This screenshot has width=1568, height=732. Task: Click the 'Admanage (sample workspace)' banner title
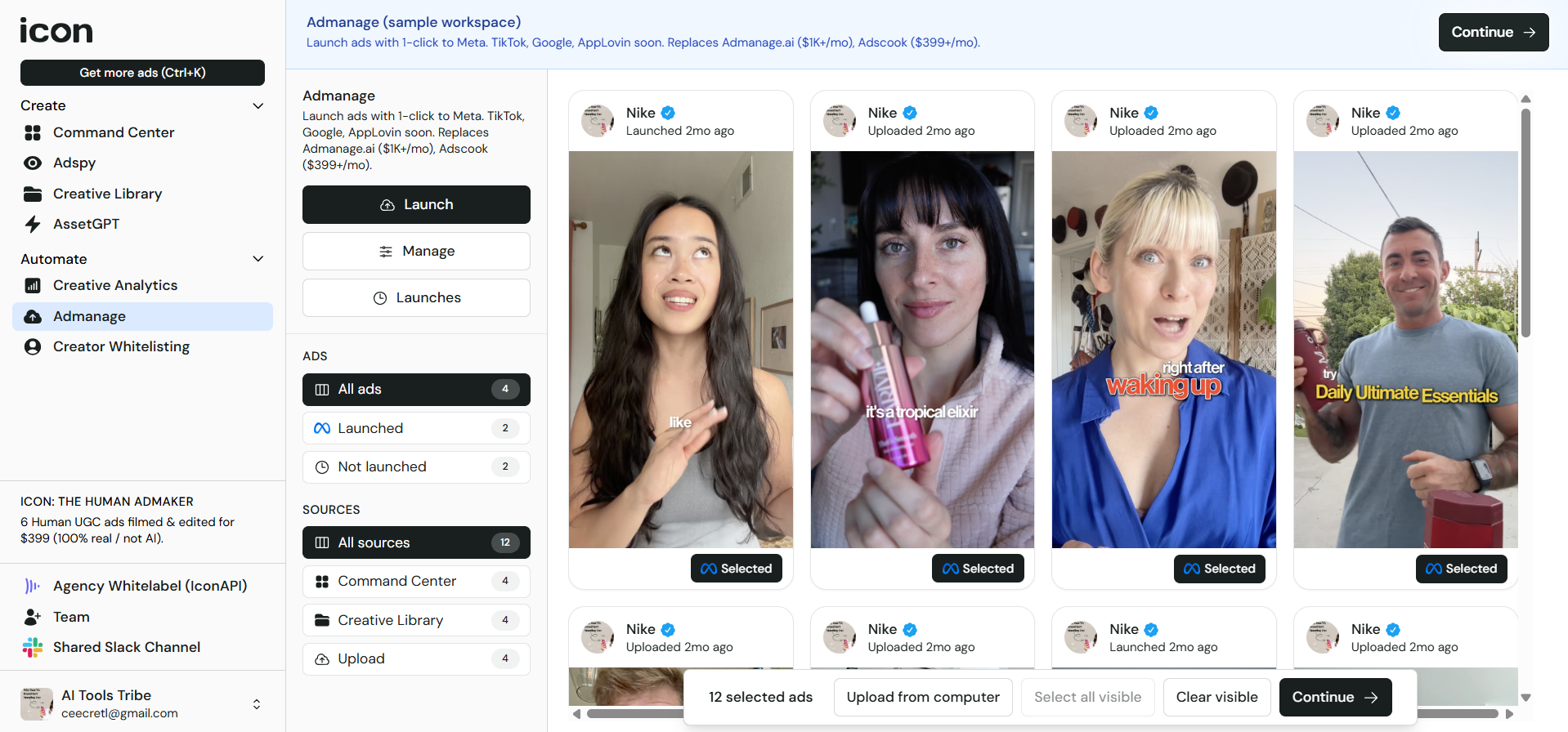point(414,22)
